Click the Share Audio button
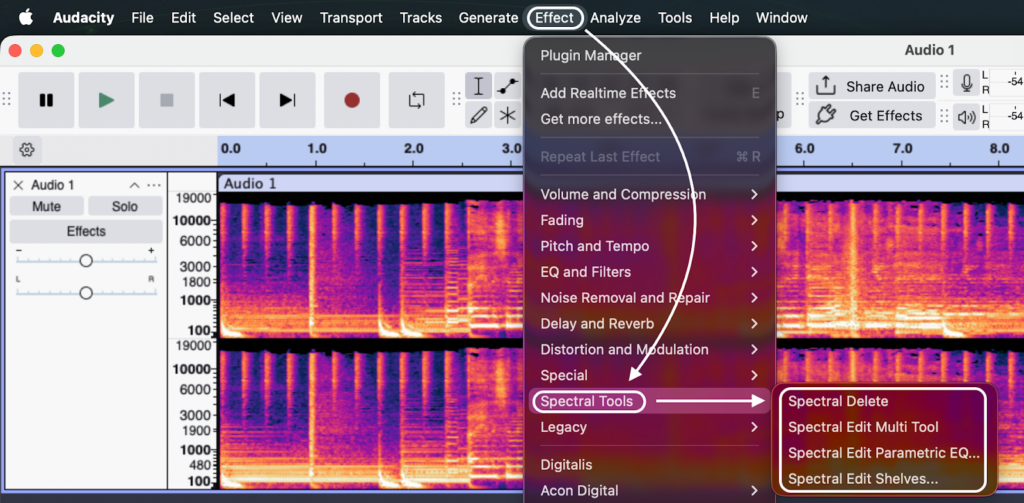 coord(872,86)
